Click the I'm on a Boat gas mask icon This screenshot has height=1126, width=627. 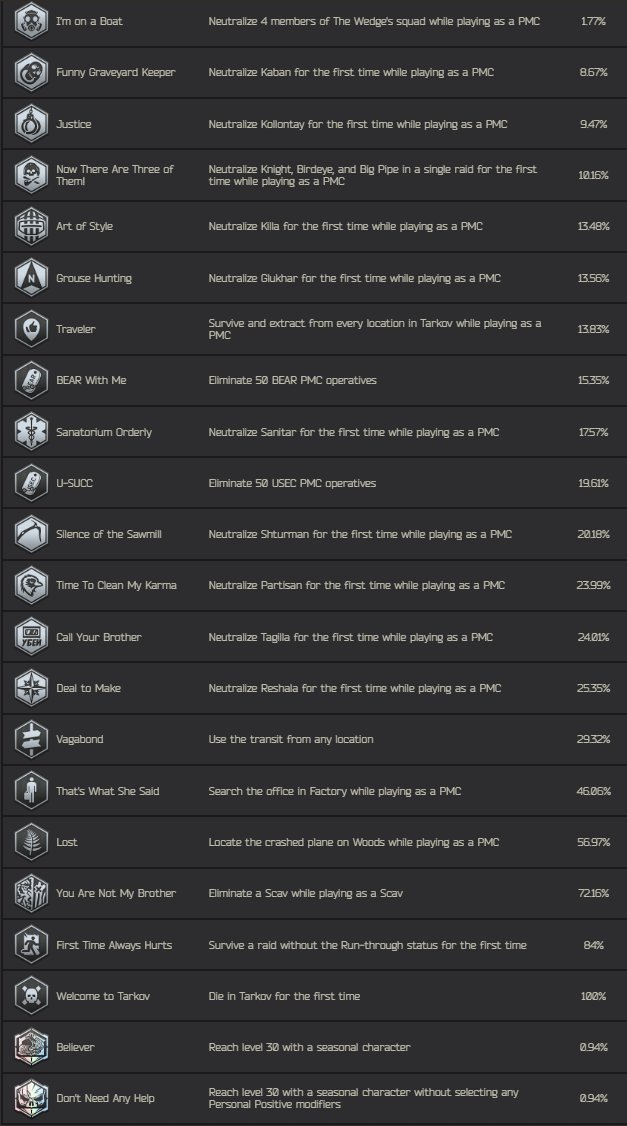tap(32, 21)
